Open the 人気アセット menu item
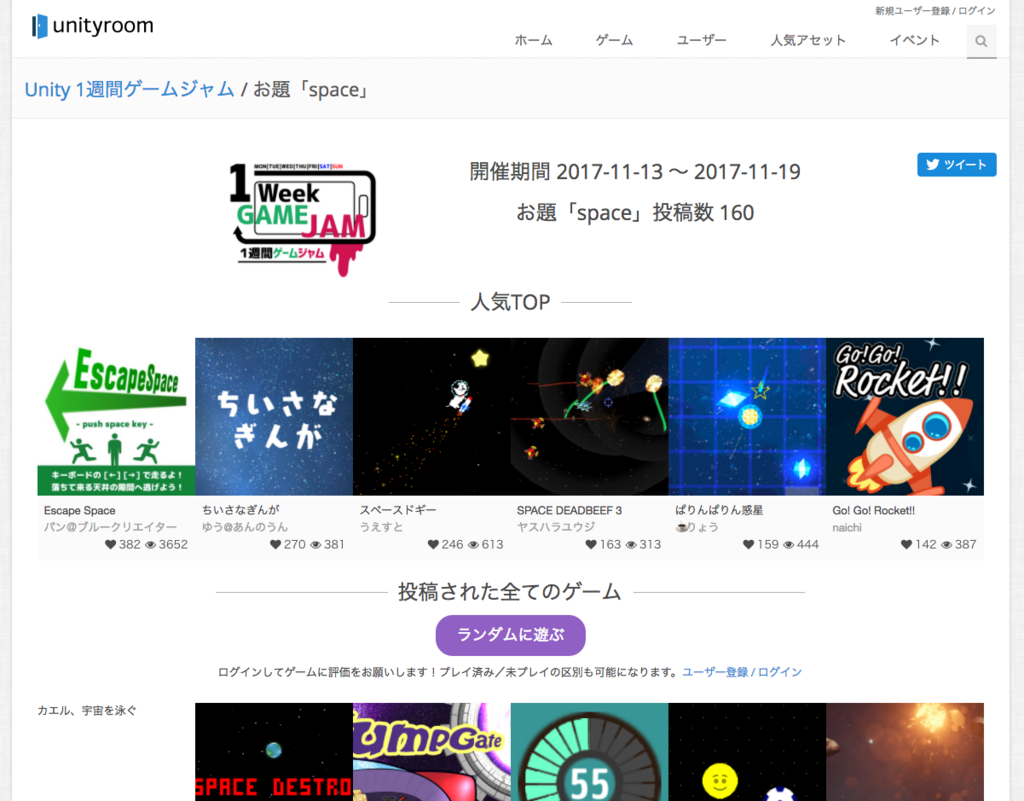Image resolution: width=1024 pixels, height=801 pixels. click(808, 40)
